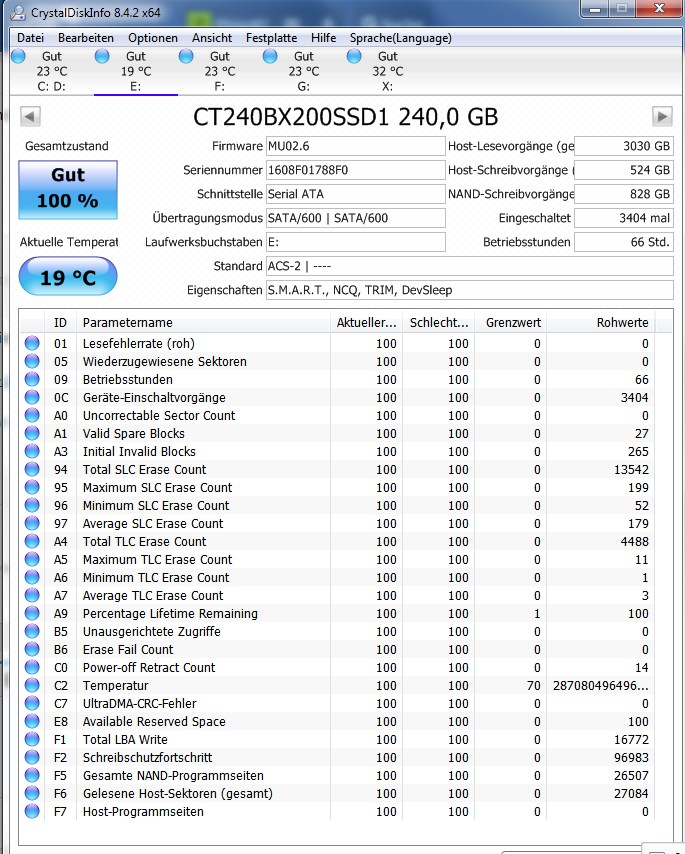
Task: Open the Datei menu
Action: (30, 38)
